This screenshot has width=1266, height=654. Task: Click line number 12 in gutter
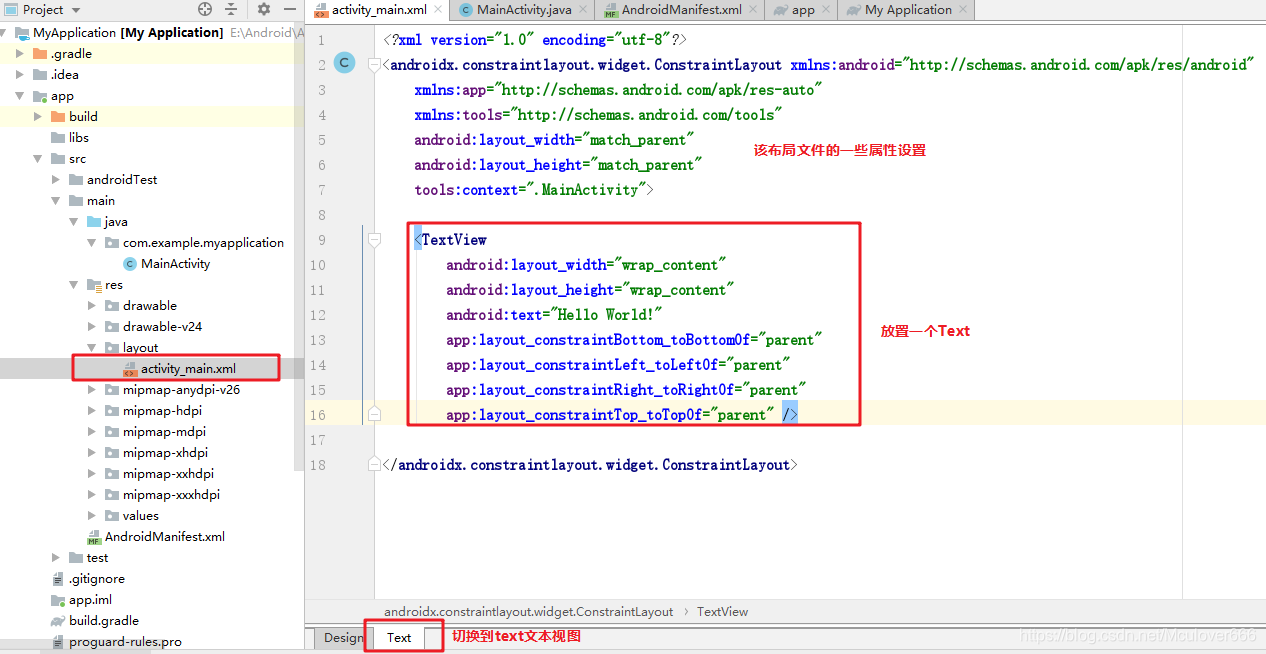pos(317,315)
